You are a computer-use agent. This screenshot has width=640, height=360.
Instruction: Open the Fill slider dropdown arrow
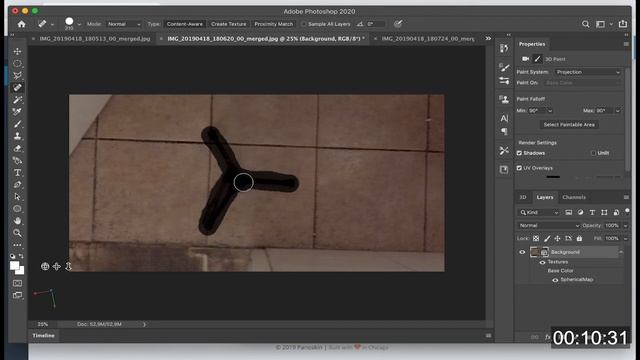click(x=625, y=238)
